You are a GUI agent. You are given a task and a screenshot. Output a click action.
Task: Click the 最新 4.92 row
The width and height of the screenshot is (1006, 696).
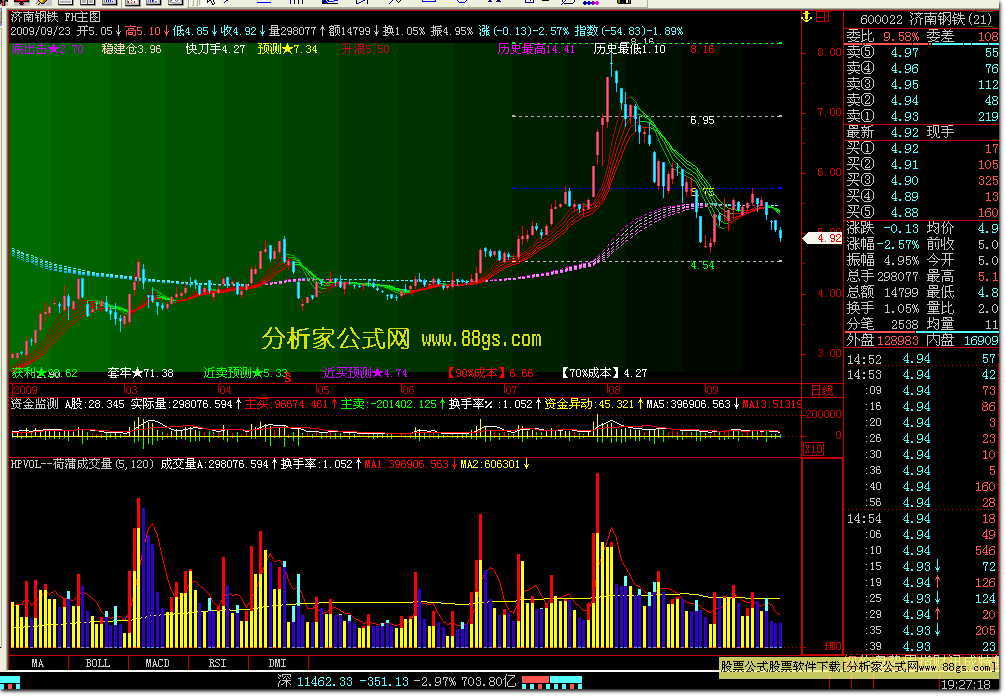click(x=883, y=132)
